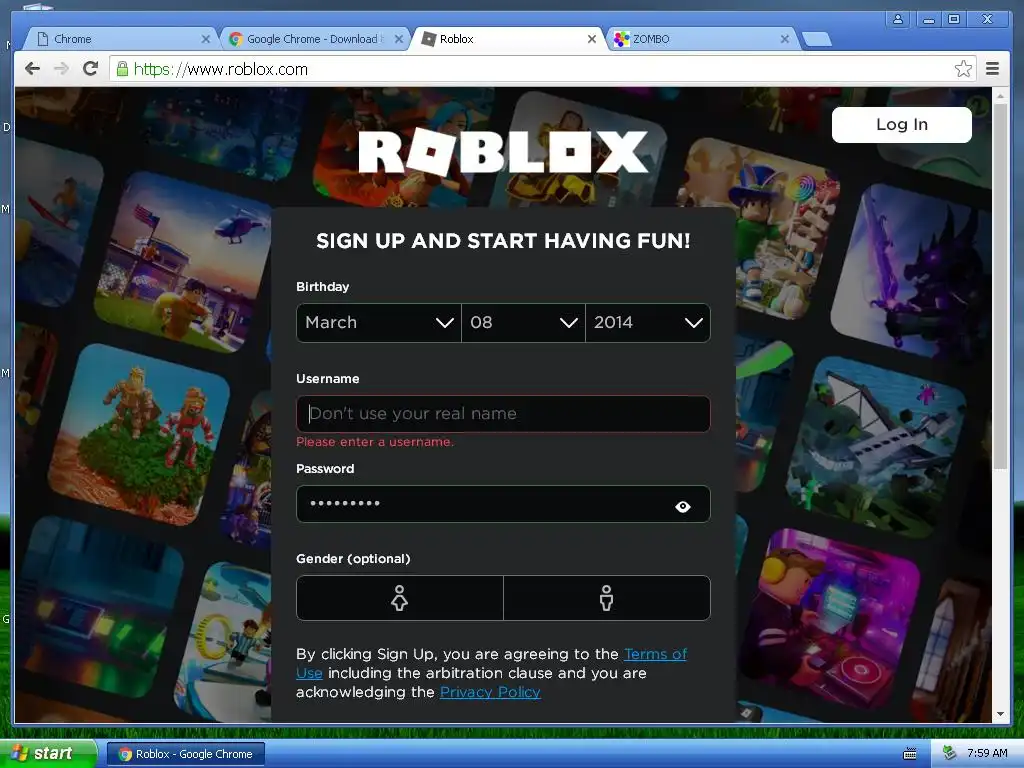Click the green padlock security icon

point(122,69)
